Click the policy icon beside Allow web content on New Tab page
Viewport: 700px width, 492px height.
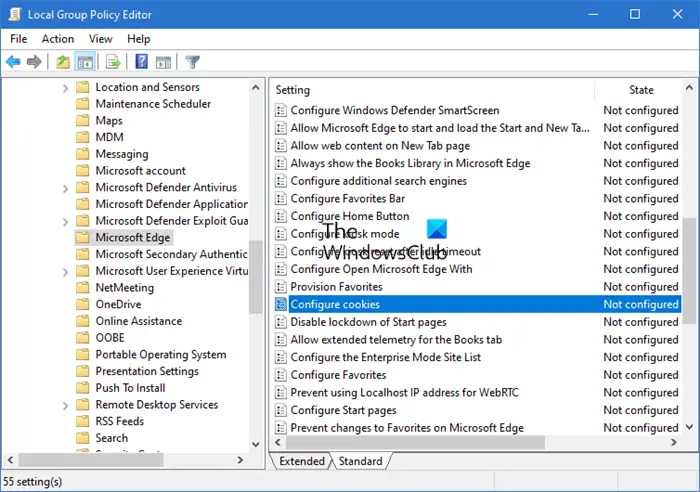280,146
